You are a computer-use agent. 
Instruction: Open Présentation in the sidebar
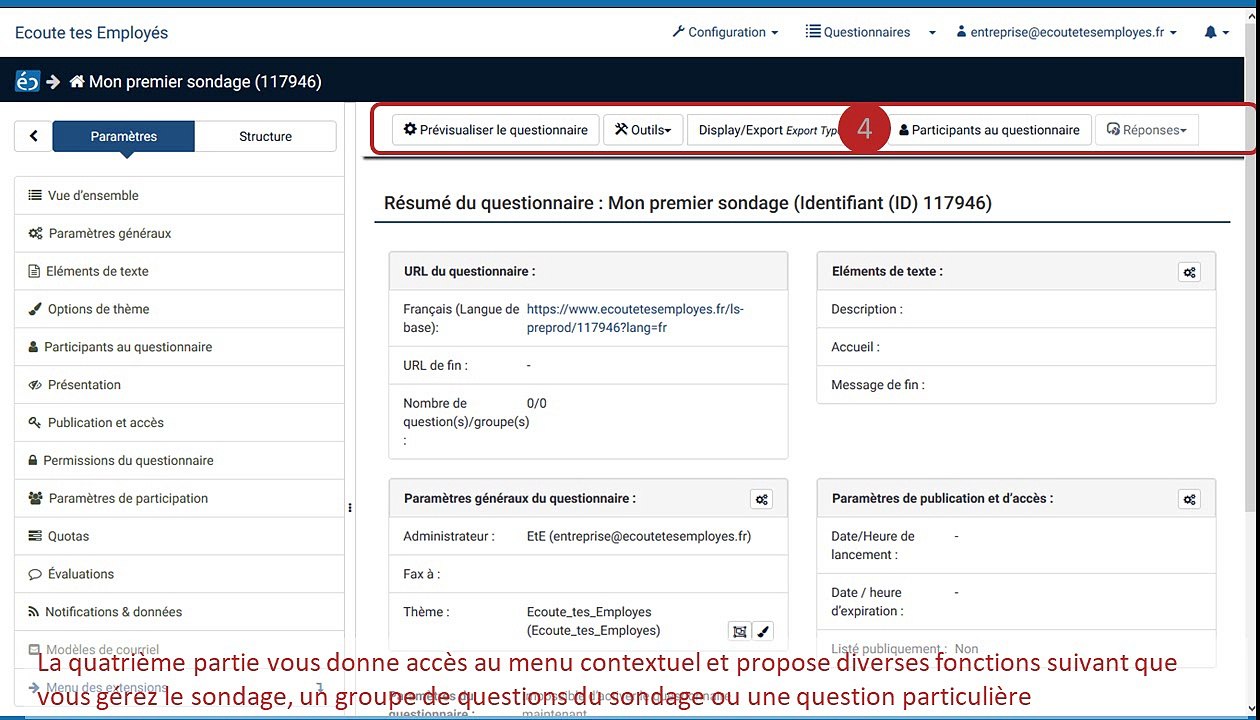(x=179, y=385)
